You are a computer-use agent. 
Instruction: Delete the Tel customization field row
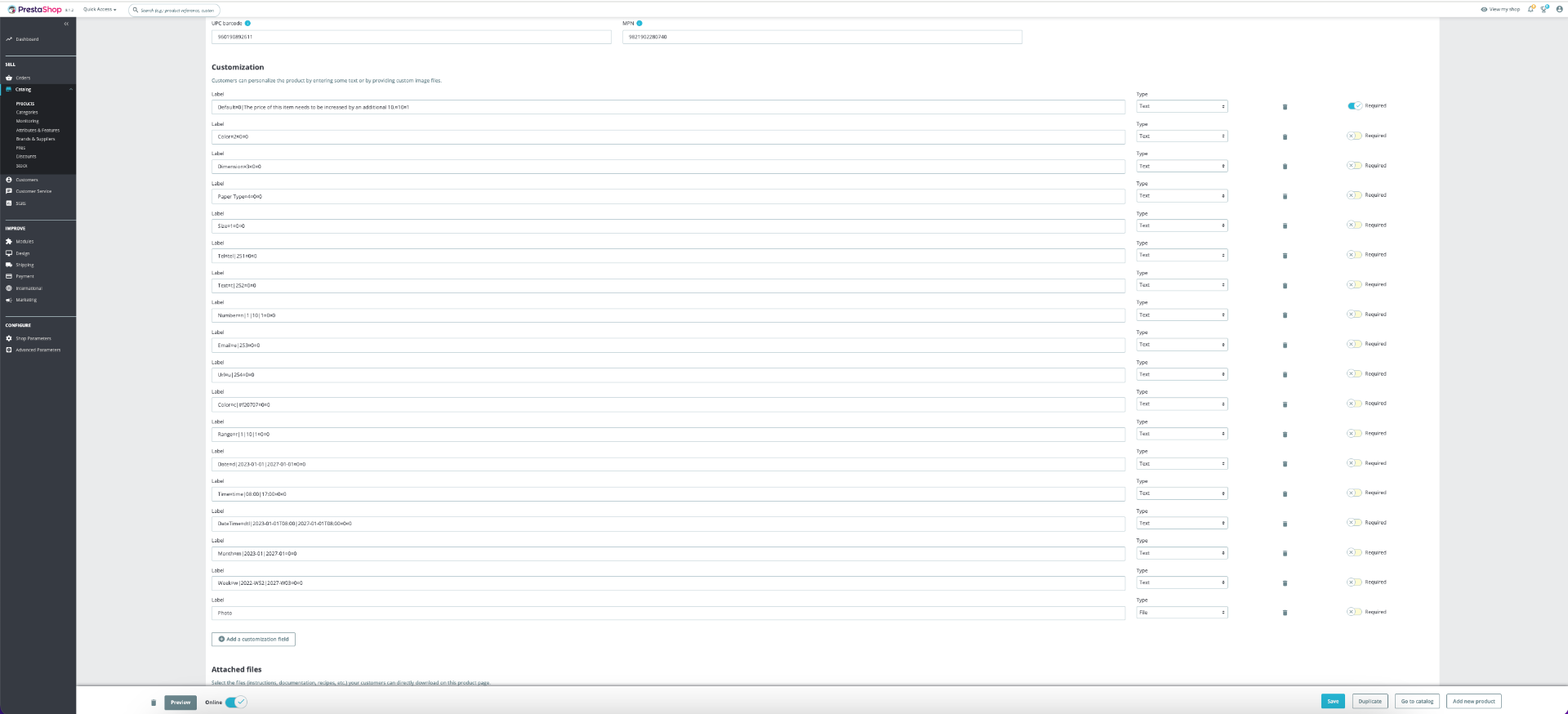coord(1285,256)
